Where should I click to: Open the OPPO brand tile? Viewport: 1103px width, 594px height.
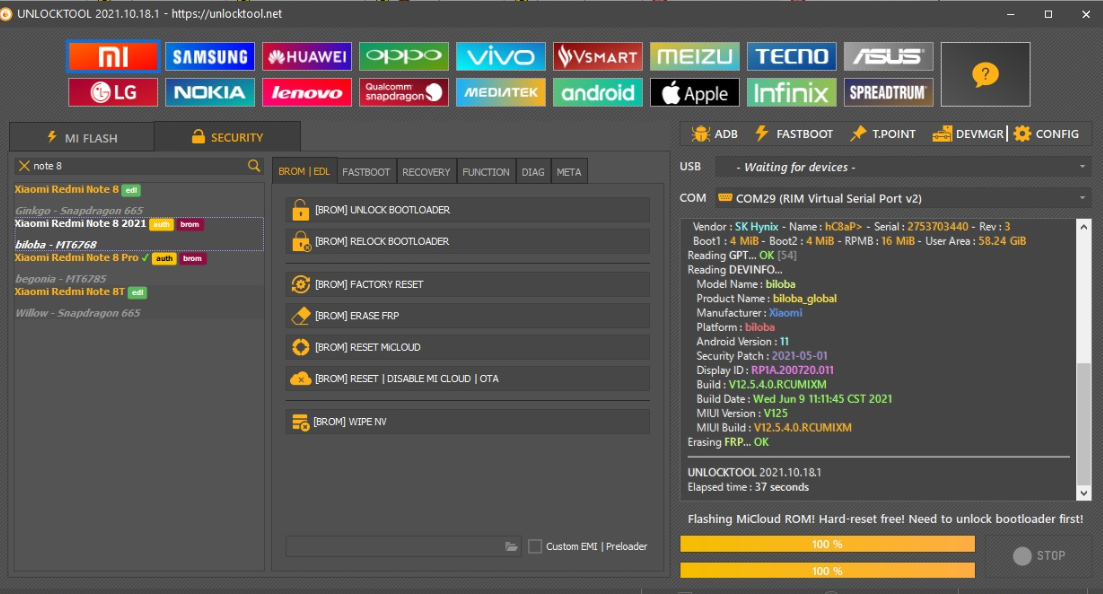[404, 56]
